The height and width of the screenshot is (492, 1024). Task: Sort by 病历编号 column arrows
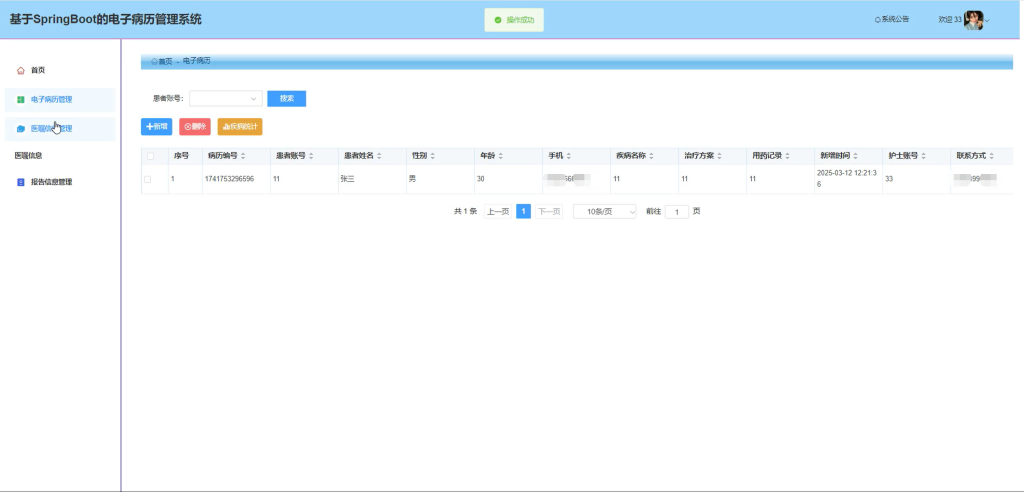click(243, 156)
